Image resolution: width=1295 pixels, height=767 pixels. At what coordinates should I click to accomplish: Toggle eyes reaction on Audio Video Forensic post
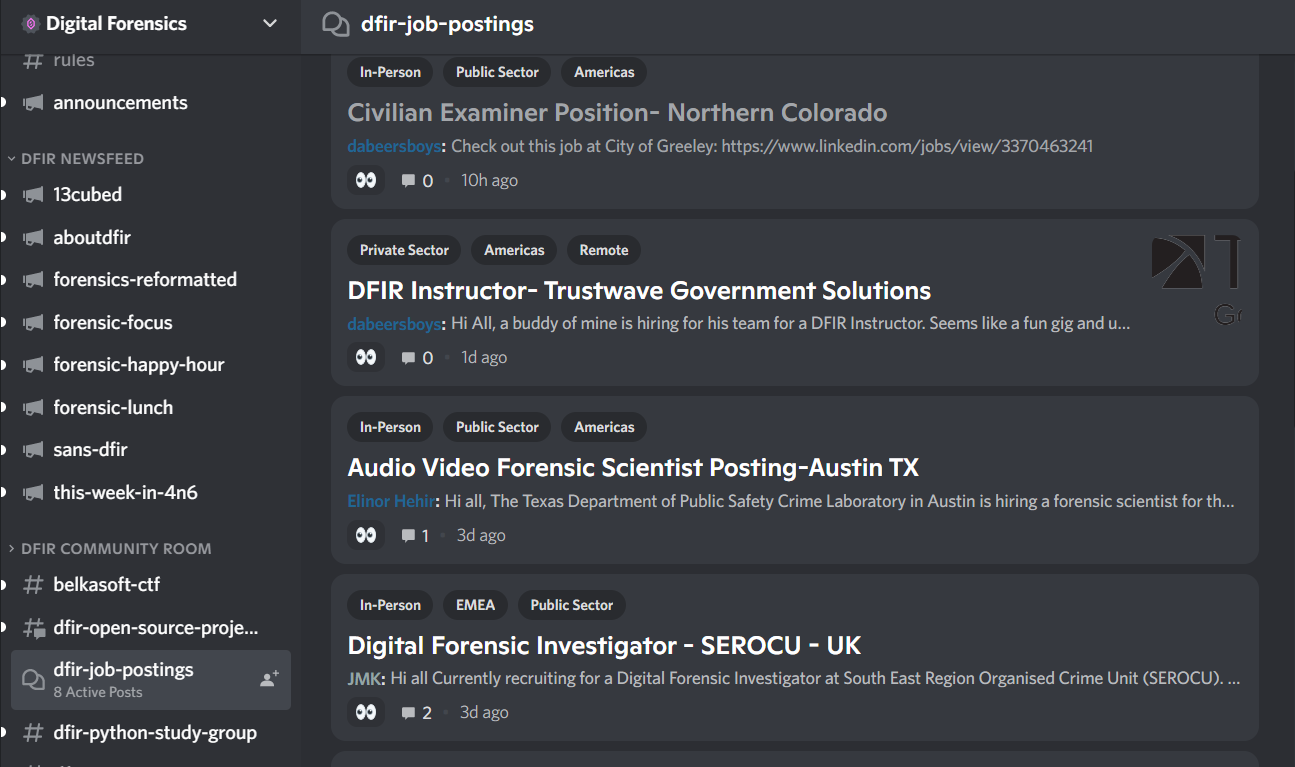click(x=366, y=535)
